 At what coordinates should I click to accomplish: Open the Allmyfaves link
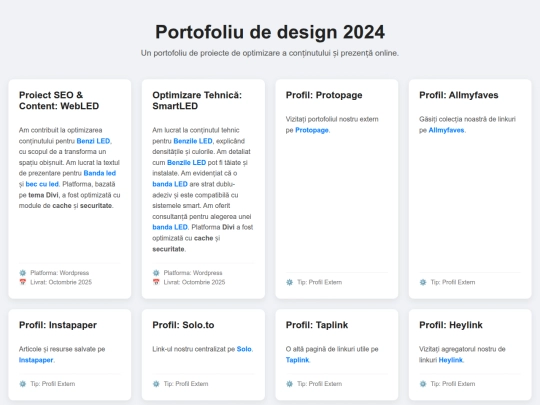446,130
